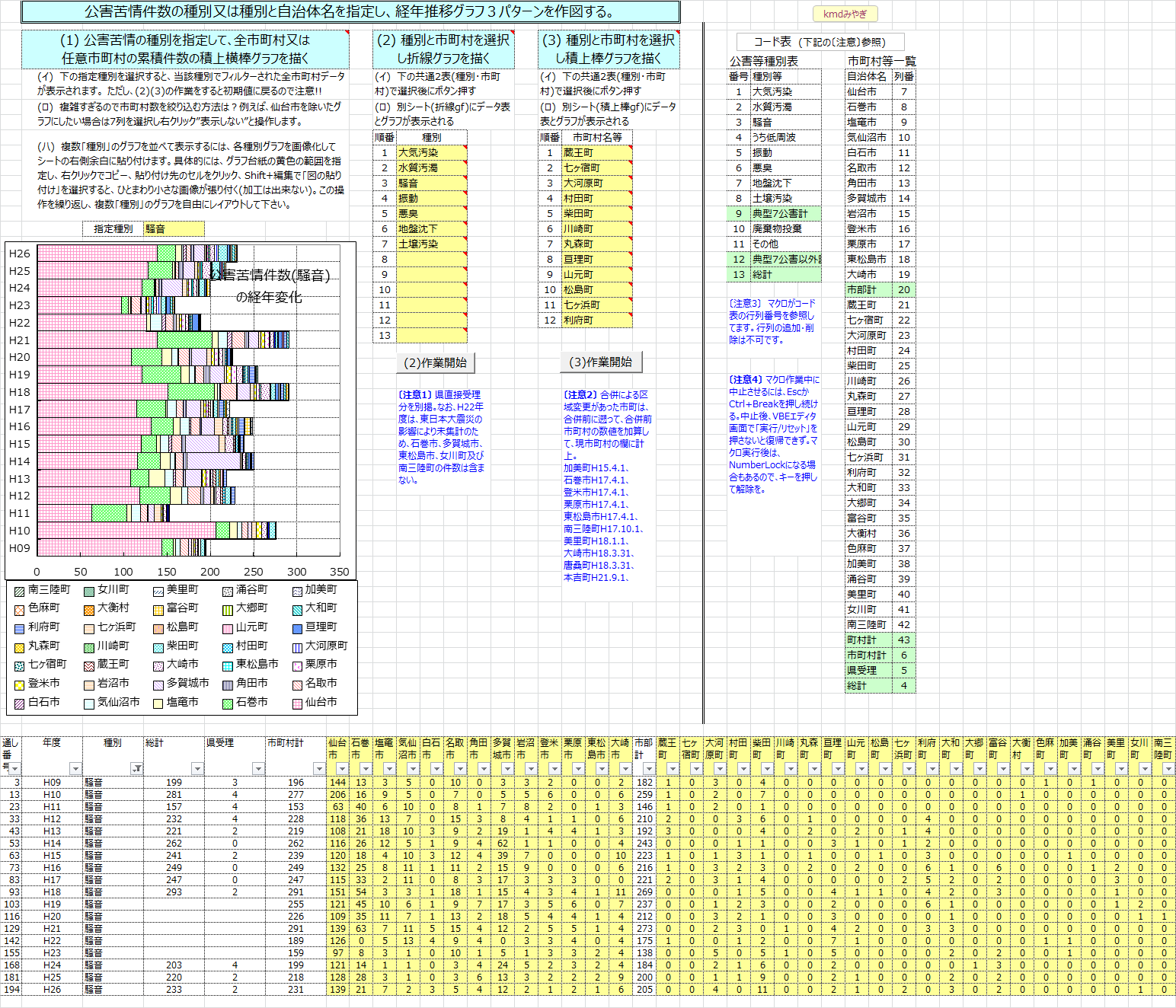Select 土壌汚染 in the (2) 種別 list

(x=431, y=244)
